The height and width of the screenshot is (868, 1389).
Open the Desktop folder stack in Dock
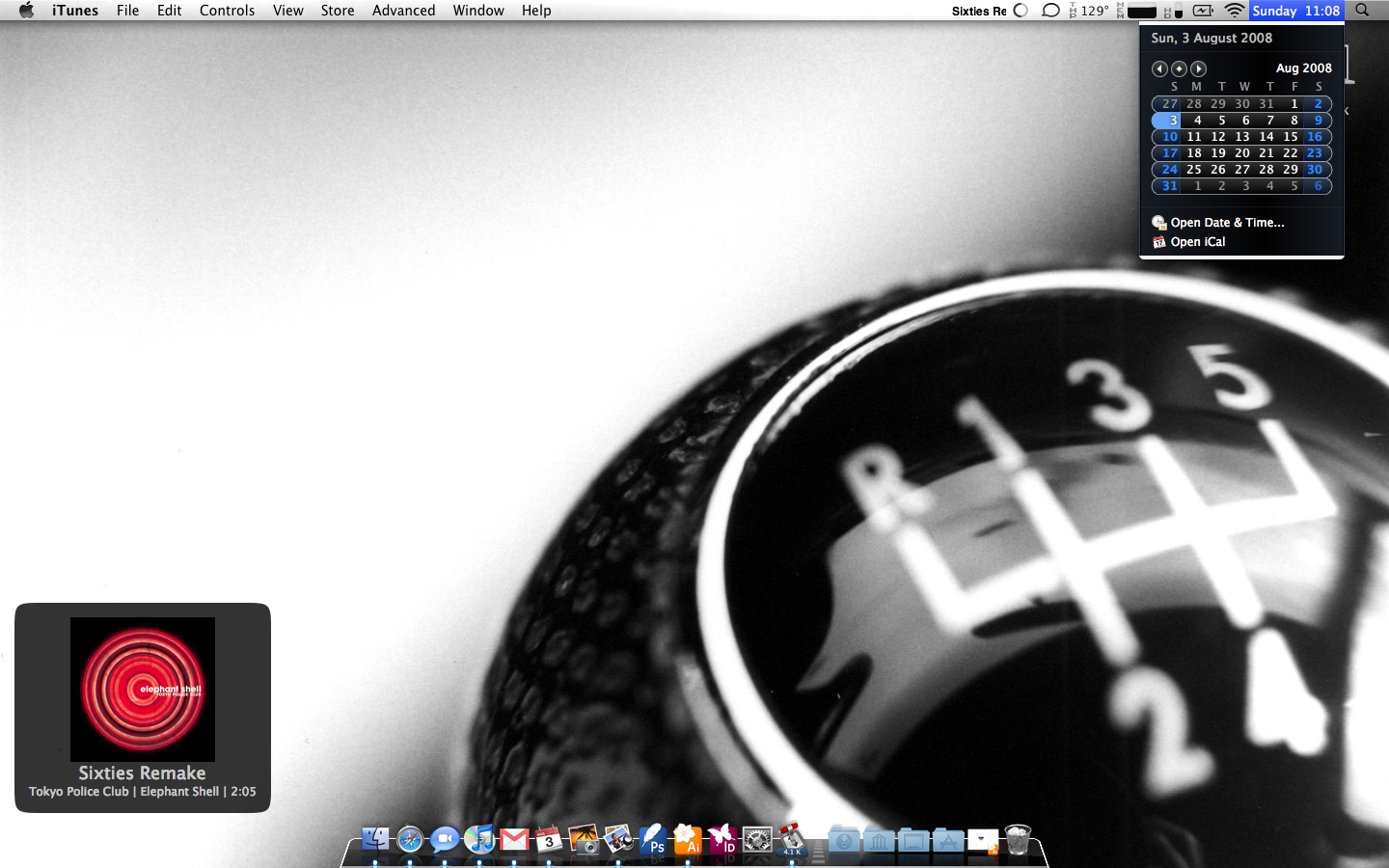[x=913, y=840]
